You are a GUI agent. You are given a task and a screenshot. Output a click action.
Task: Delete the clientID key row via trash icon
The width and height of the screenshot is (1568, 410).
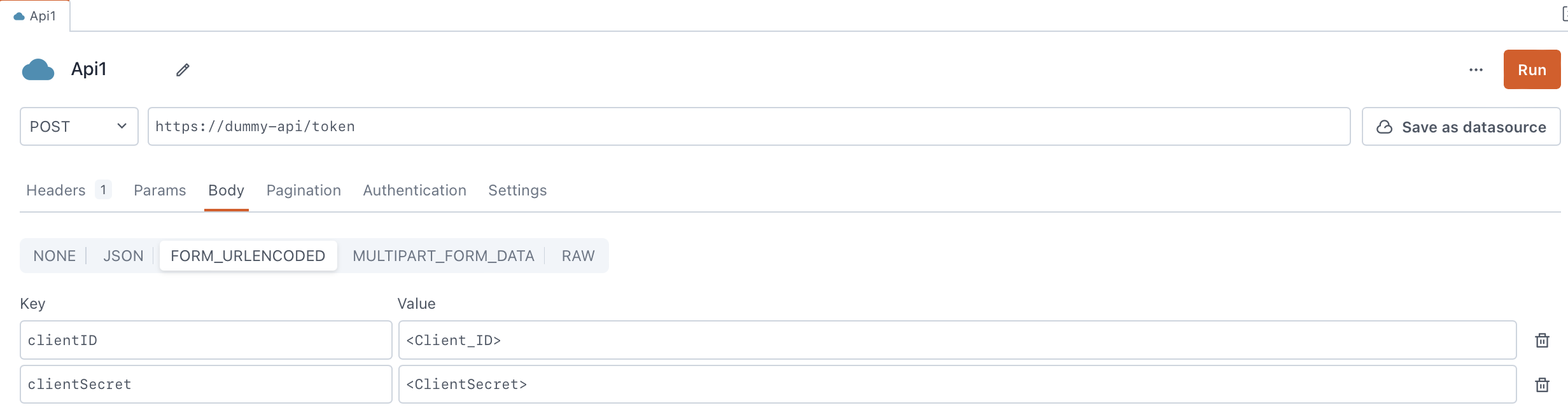(x=1543, y=340)
